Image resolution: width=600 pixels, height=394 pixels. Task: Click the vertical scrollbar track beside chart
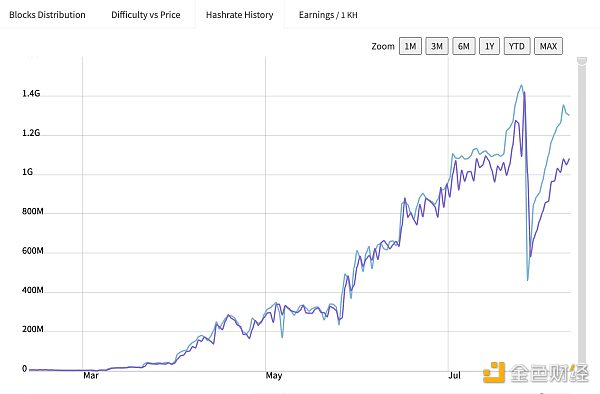click(582, 214)
